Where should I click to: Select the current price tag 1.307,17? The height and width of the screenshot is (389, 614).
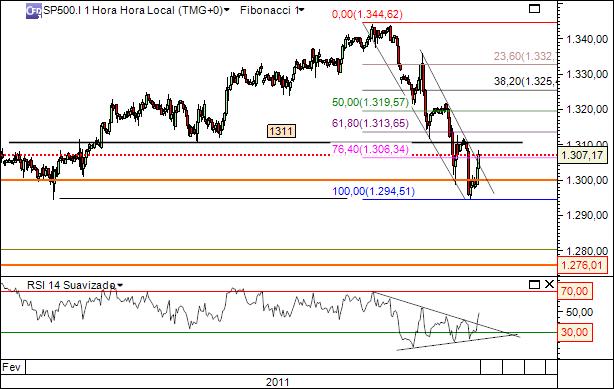coord(582,155)
